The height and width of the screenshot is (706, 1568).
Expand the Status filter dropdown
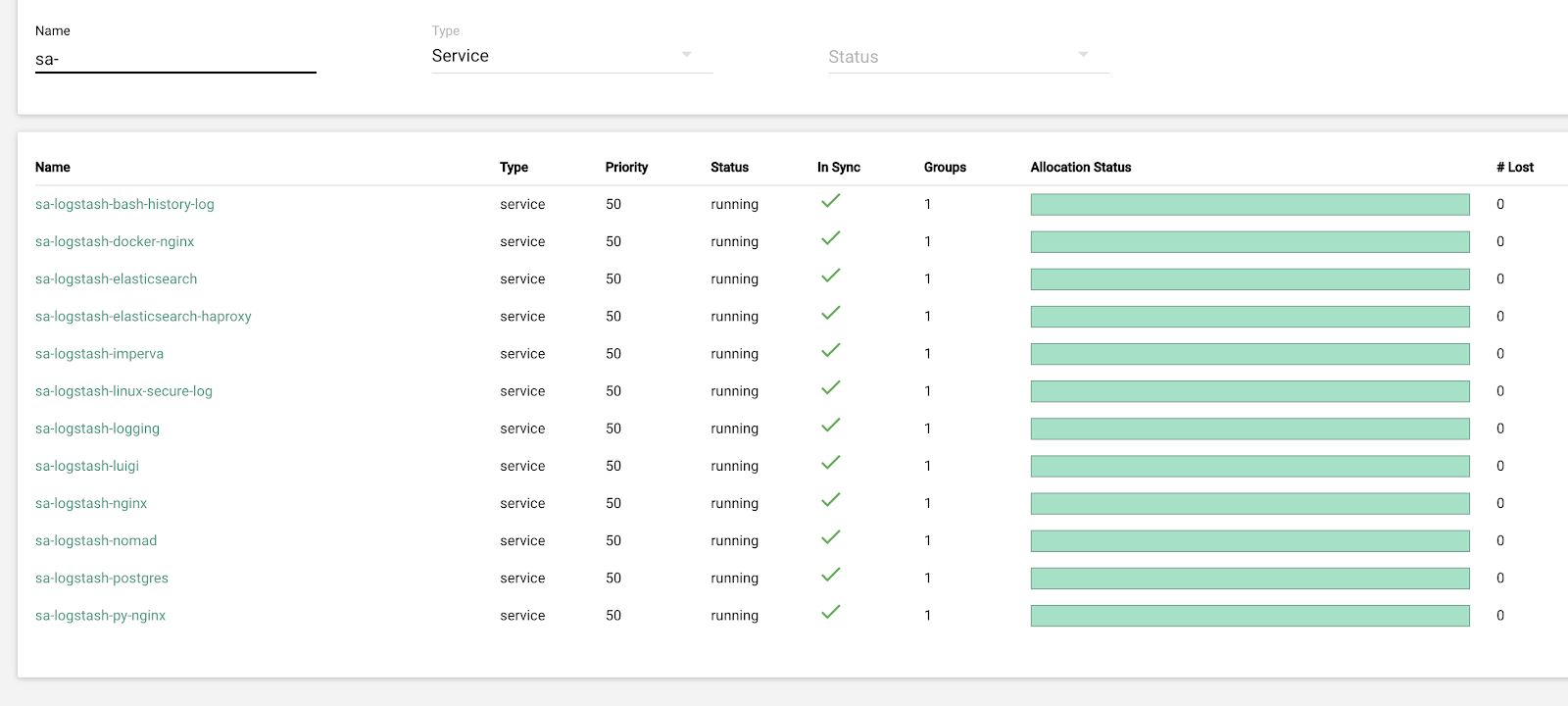point(968,57)
